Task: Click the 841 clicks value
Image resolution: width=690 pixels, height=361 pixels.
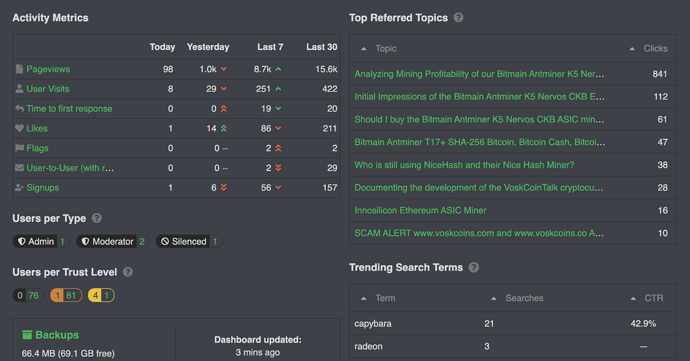Action: (x=660, y=74)
